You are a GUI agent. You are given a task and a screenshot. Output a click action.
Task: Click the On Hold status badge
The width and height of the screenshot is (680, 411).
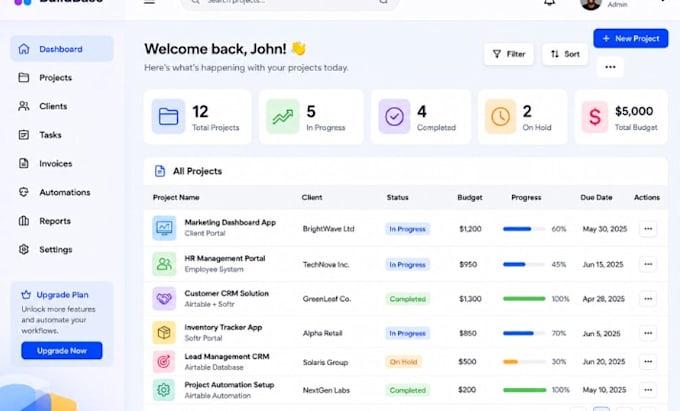tap(403, 362)
